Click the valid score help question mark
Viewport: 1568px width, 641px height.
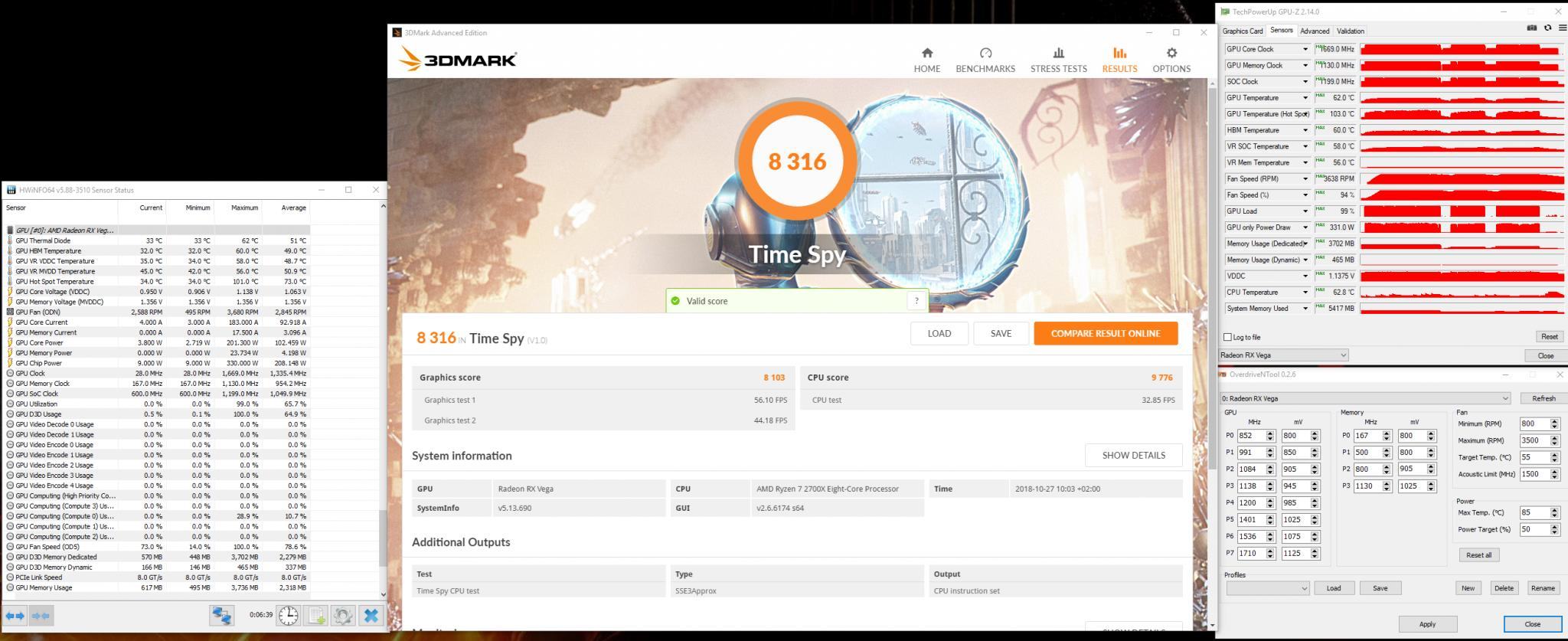tap(916, 301)
